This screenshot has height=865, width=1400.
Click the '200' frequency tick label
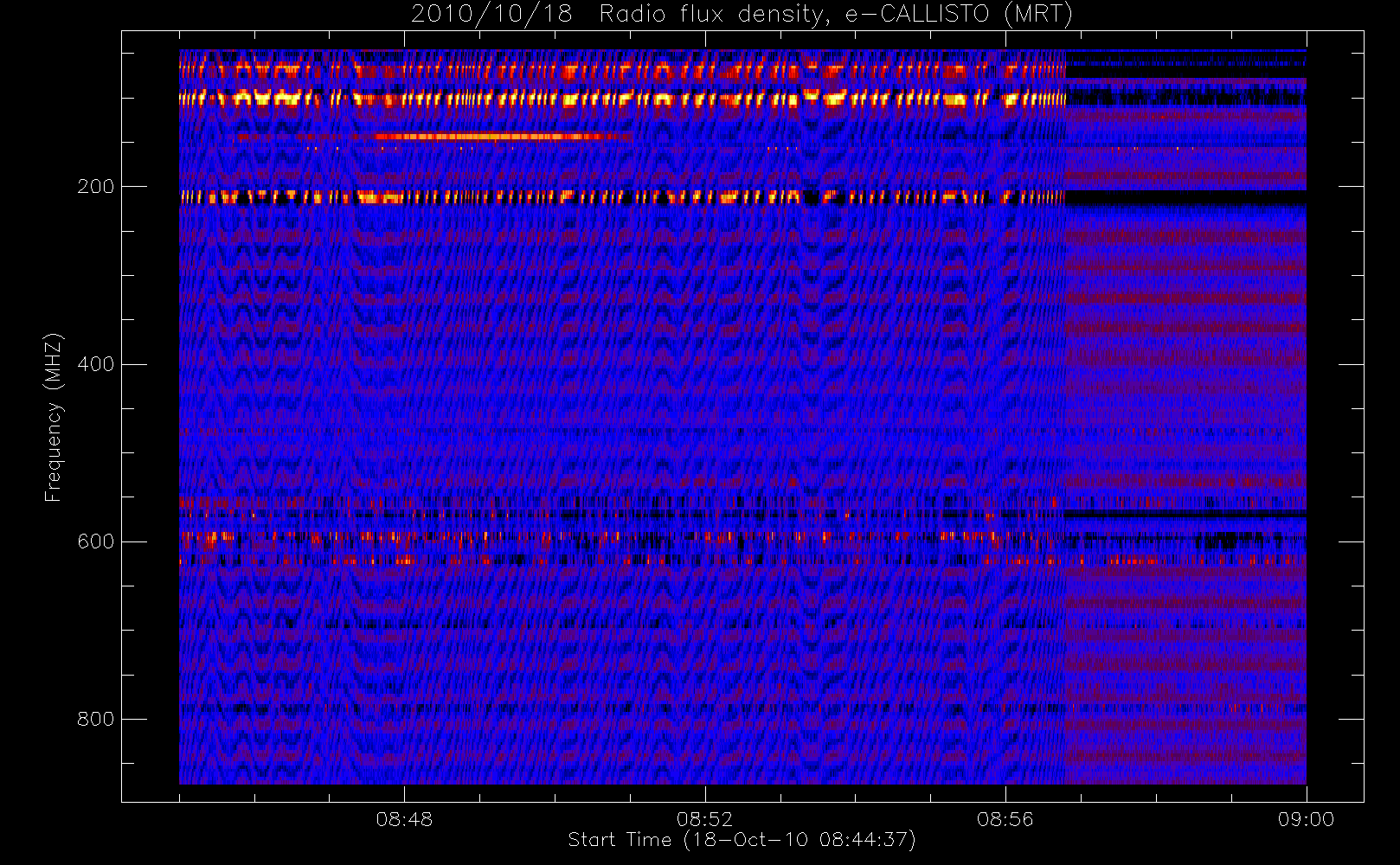(95, 187)
